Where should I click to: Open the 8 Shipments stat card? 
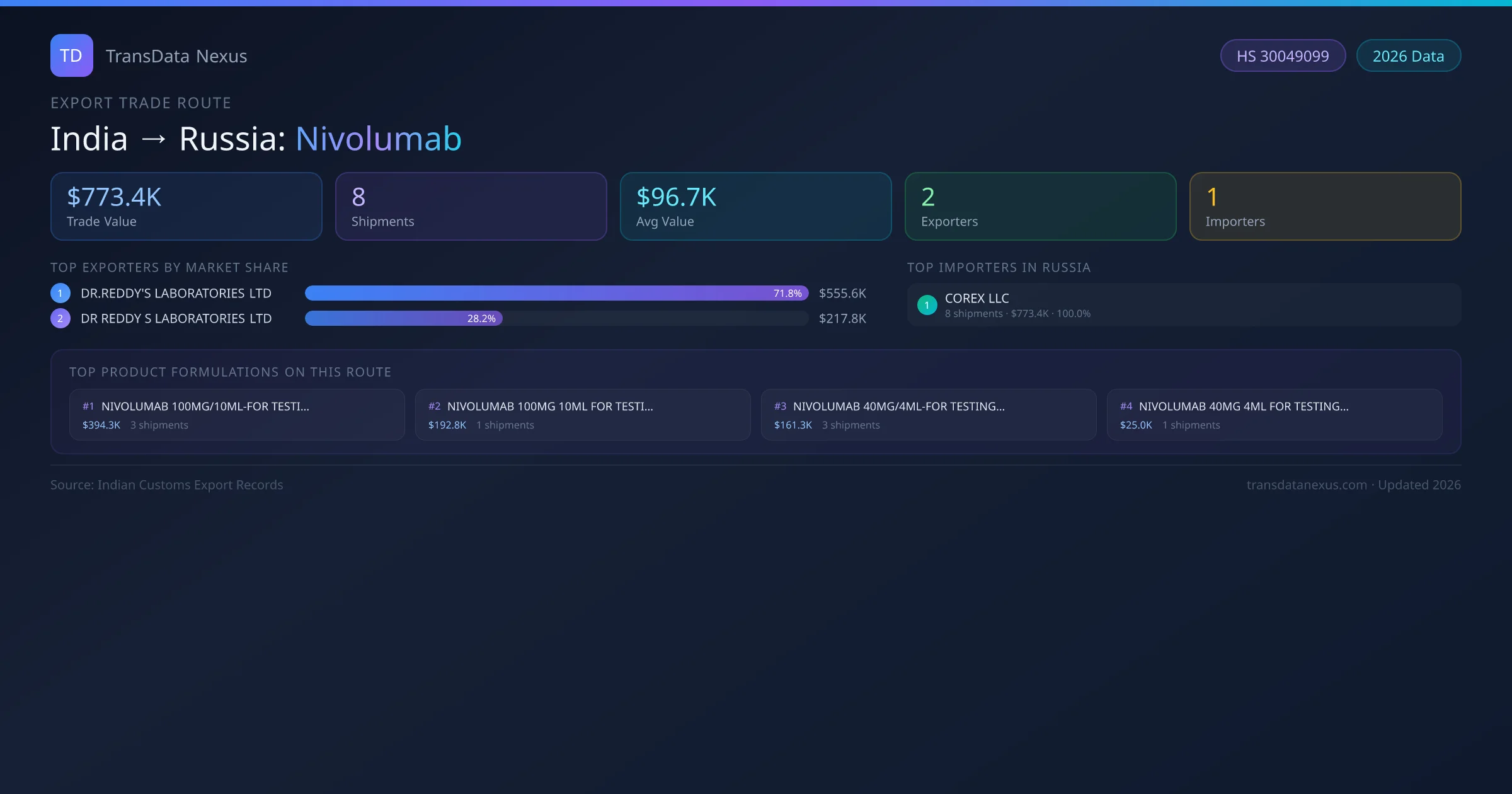pyautogui.click(x=471, y=207)
